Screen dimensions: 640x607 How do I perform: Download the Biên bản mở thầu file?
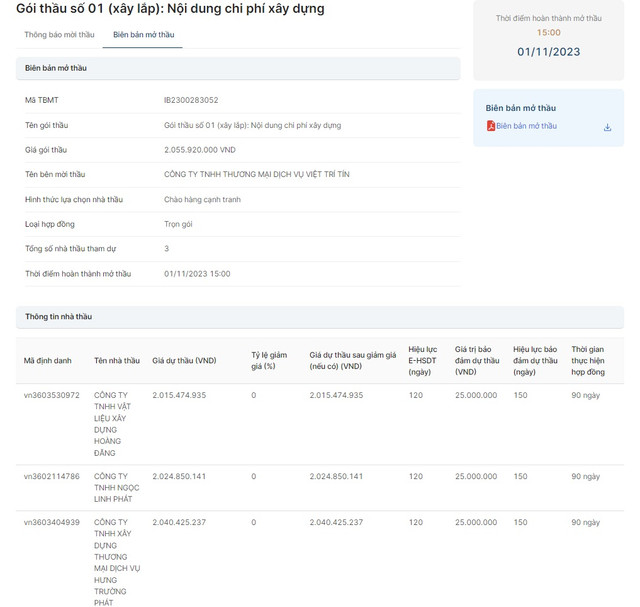607,127
